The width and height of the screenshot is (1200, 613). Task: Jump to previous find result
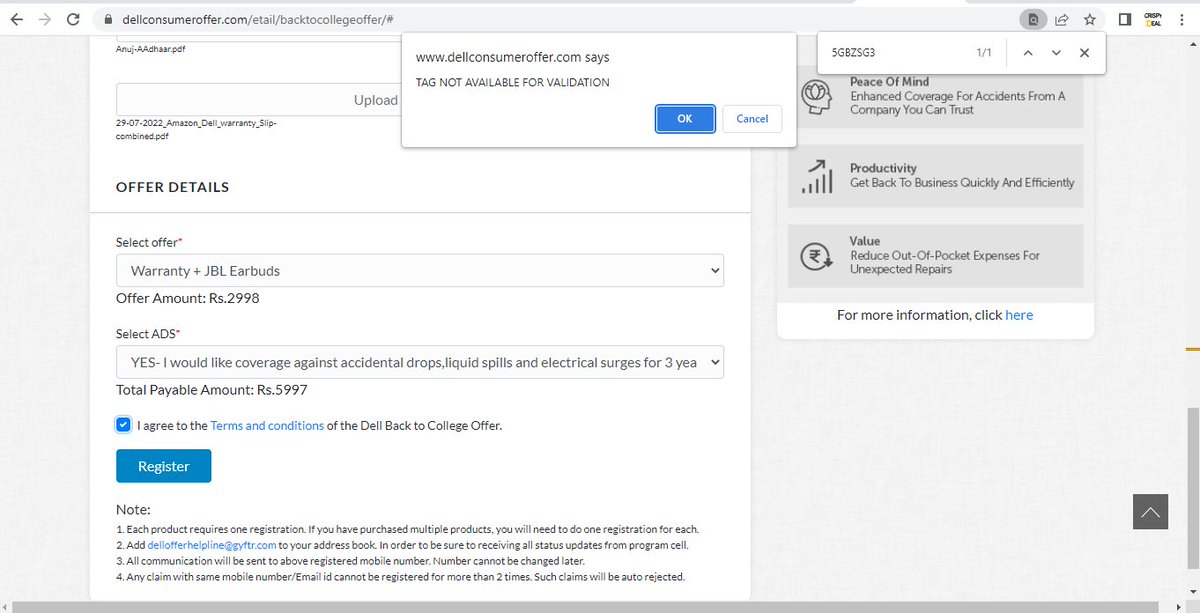click(x=1027, y=53)
